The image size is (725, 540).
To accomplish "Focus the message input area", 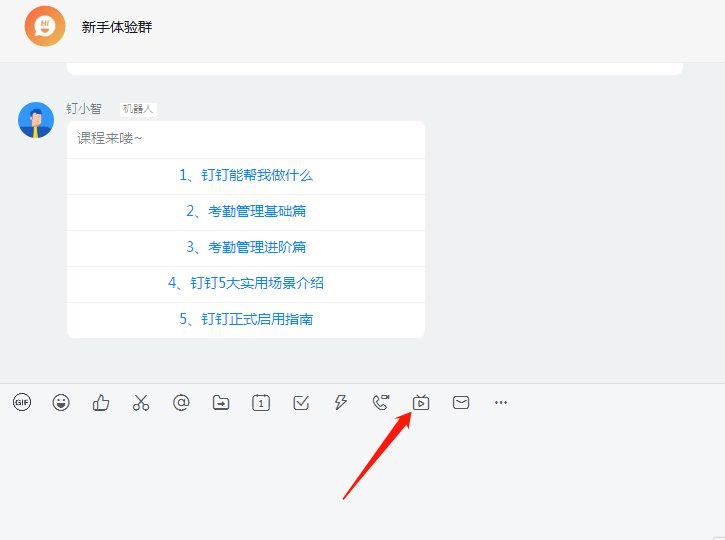I will click(x=362, y=479).
